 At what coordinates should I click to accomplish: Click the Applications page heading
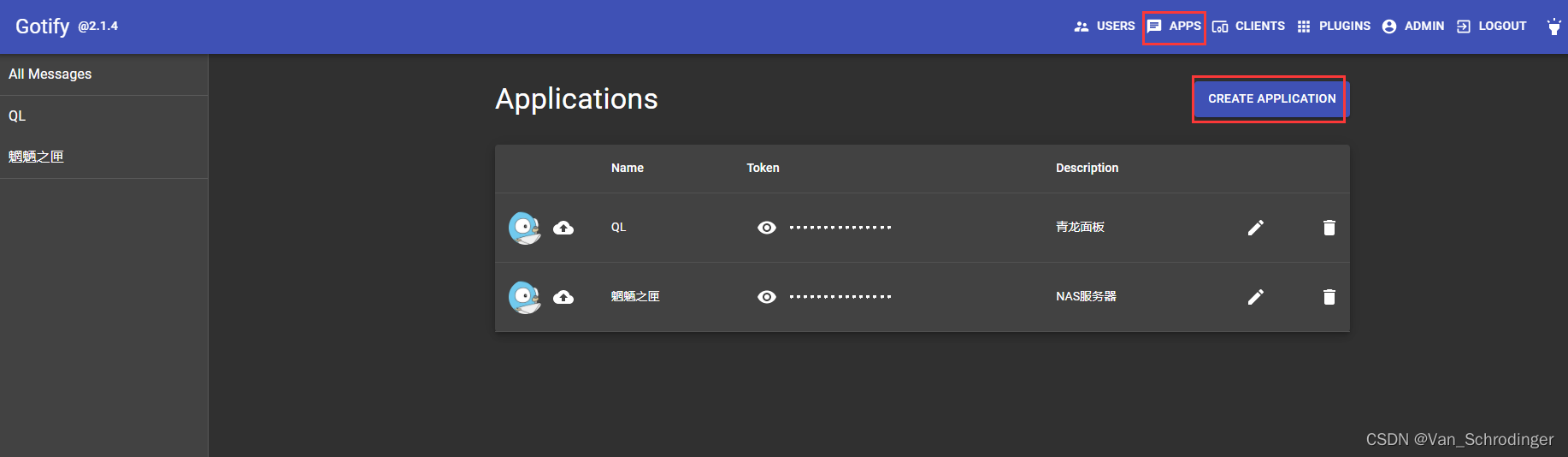click(x=576, y=99)
